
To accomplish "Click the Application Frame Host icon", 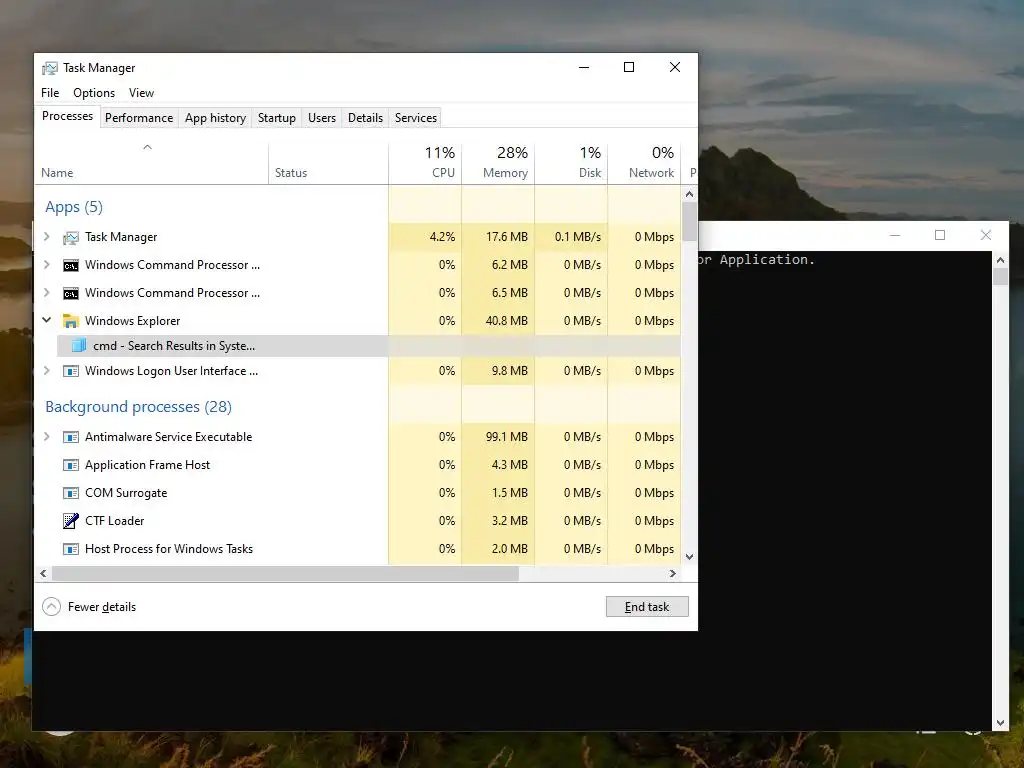I will click(71, 465).
